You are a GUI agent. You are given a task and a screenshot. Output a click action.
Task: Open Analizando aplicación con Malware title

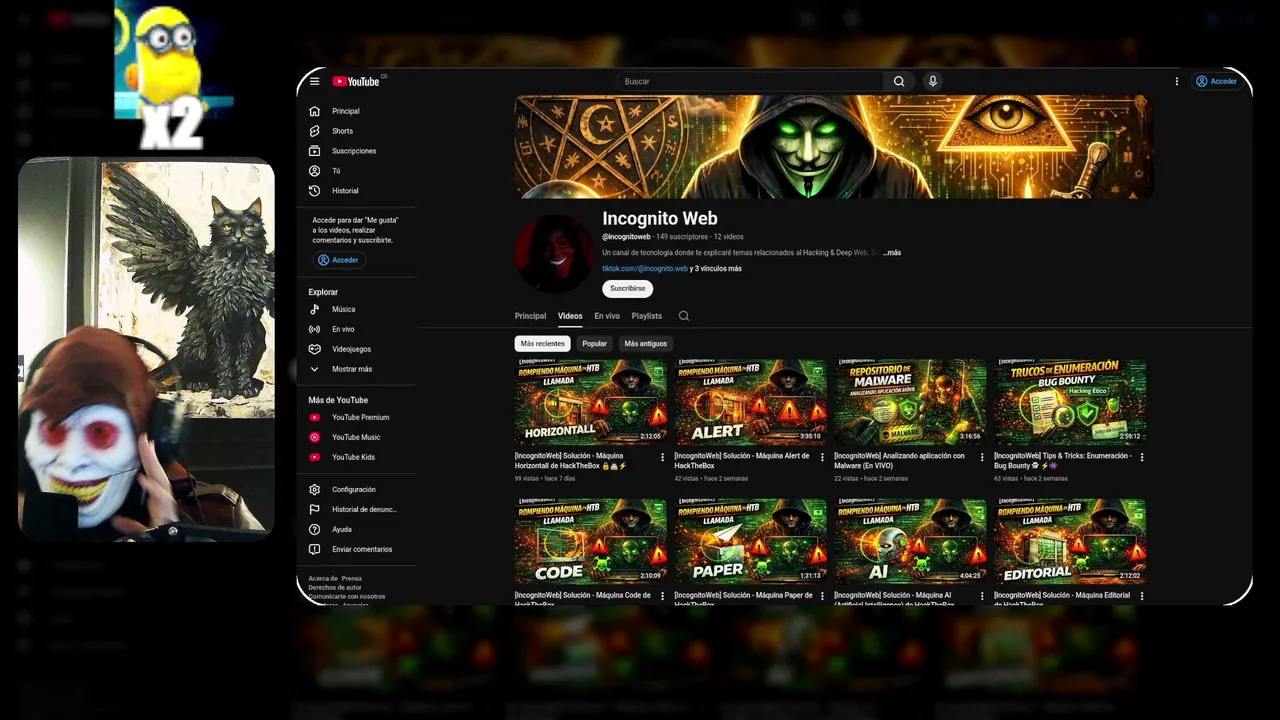[x=900, y=460]
